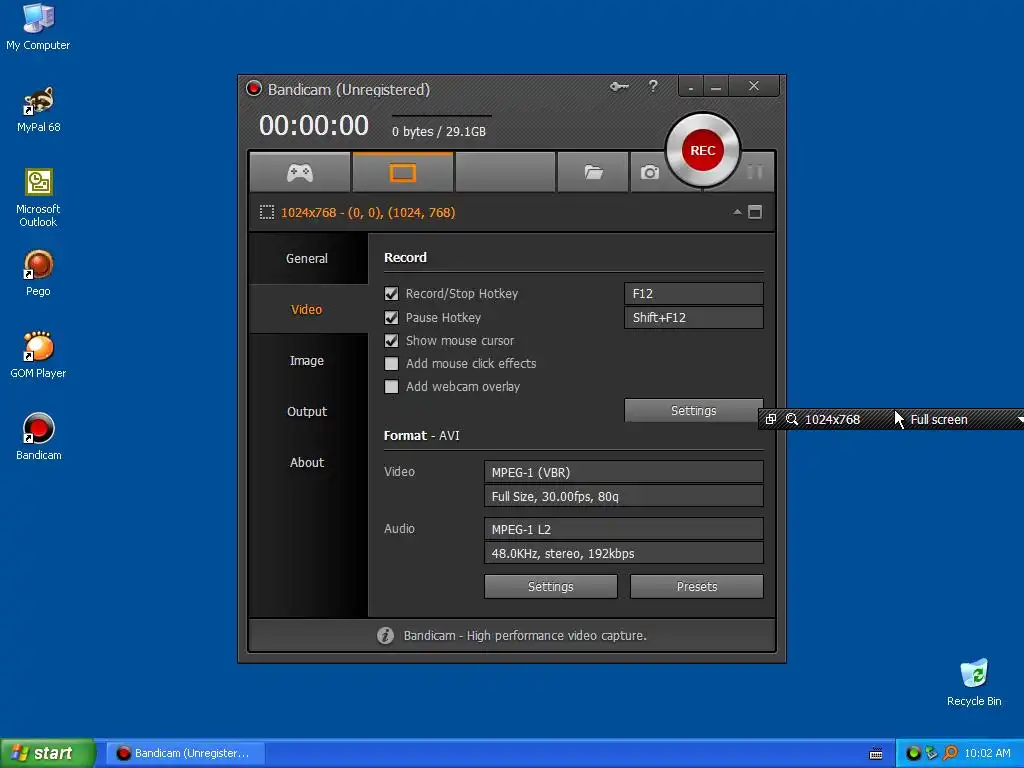Click the 1024x768 label on floating bar
The width and height of the screenshot is (1024, 768).
[x=832, y=419]
